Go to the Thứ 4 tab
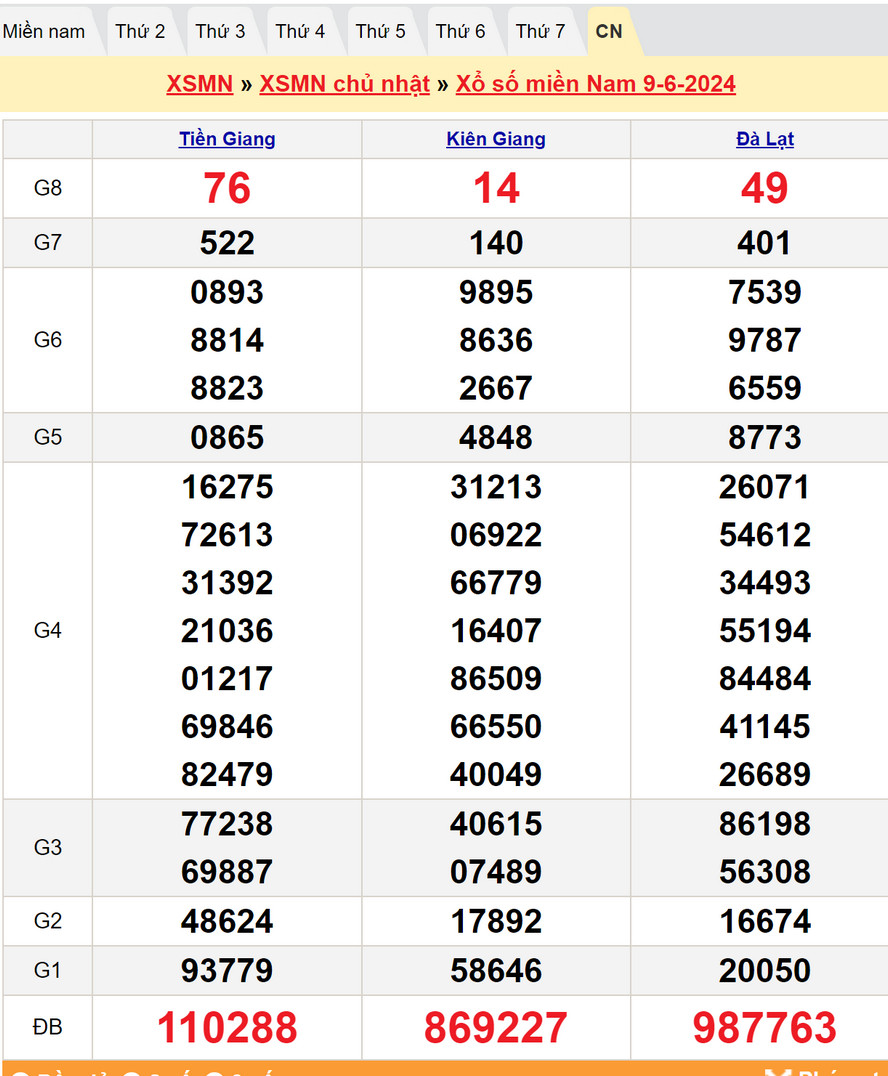Screen dimensions: 888x1076 300,31
